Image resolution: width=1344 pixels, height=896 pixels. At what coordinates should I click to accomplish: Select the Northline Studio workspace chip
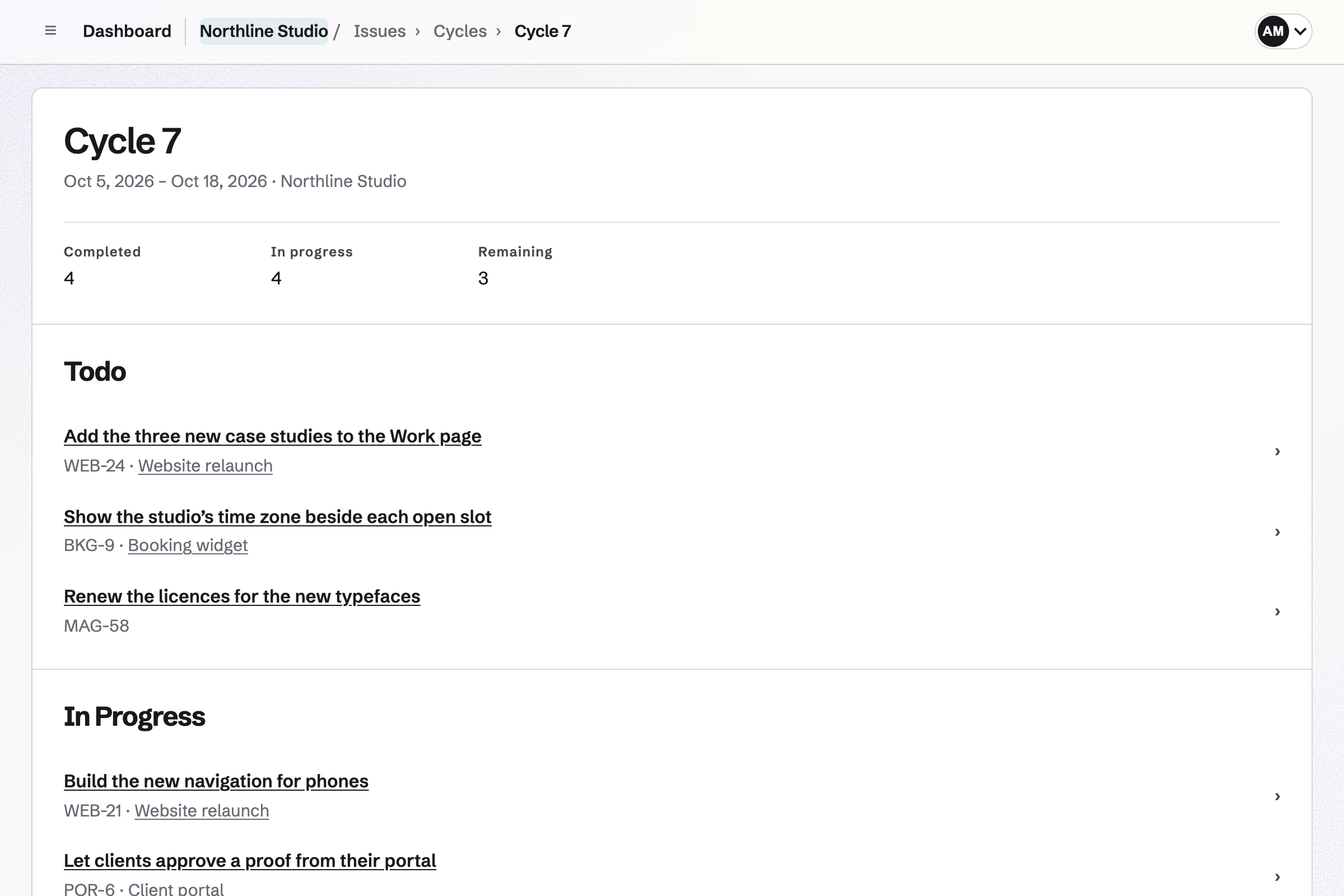pyautogui.click(x=263, y=31)
